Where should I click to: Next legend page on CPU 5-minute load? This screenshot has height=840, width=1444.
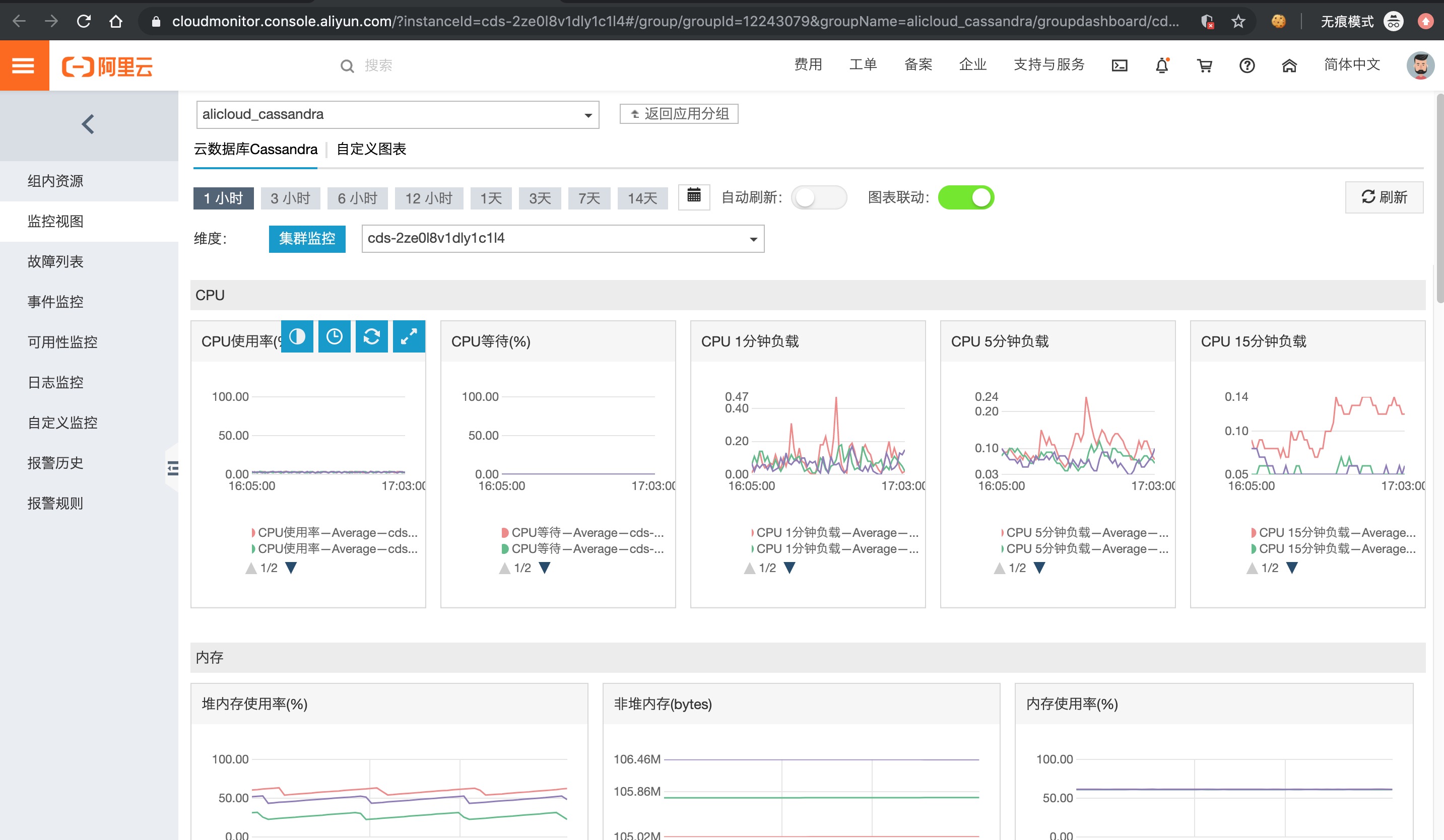tap(1039, 568)
